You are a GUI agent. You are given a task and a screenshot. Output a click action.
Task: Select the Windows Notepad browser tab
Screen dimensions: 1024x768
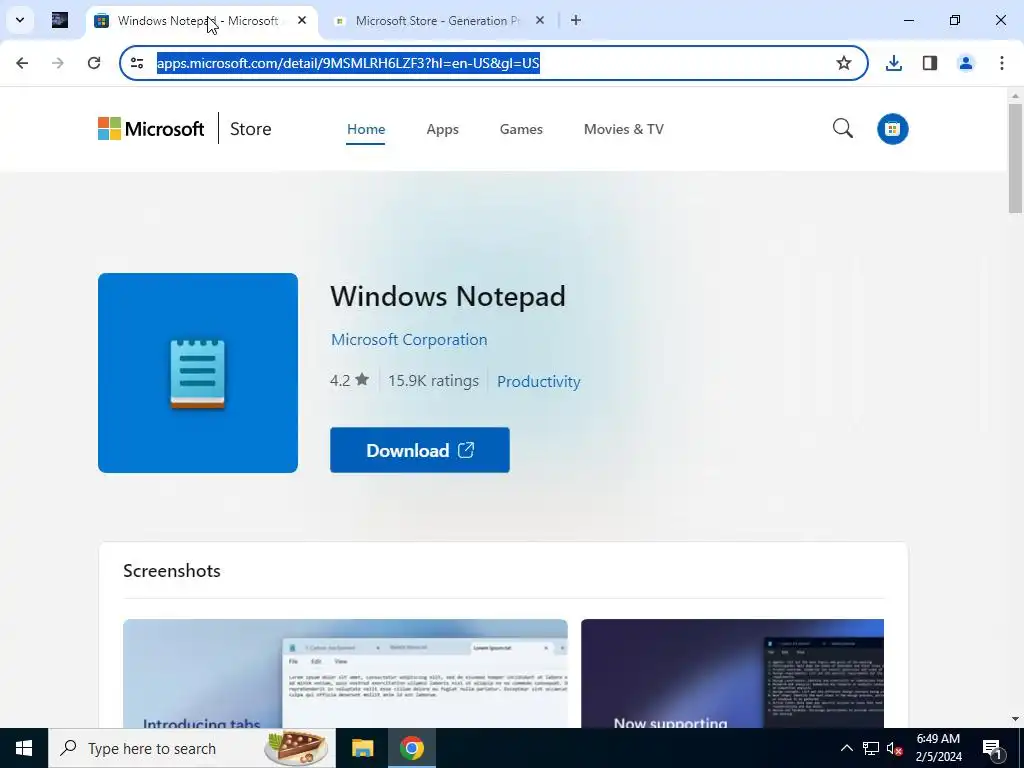tap(201, 21)
